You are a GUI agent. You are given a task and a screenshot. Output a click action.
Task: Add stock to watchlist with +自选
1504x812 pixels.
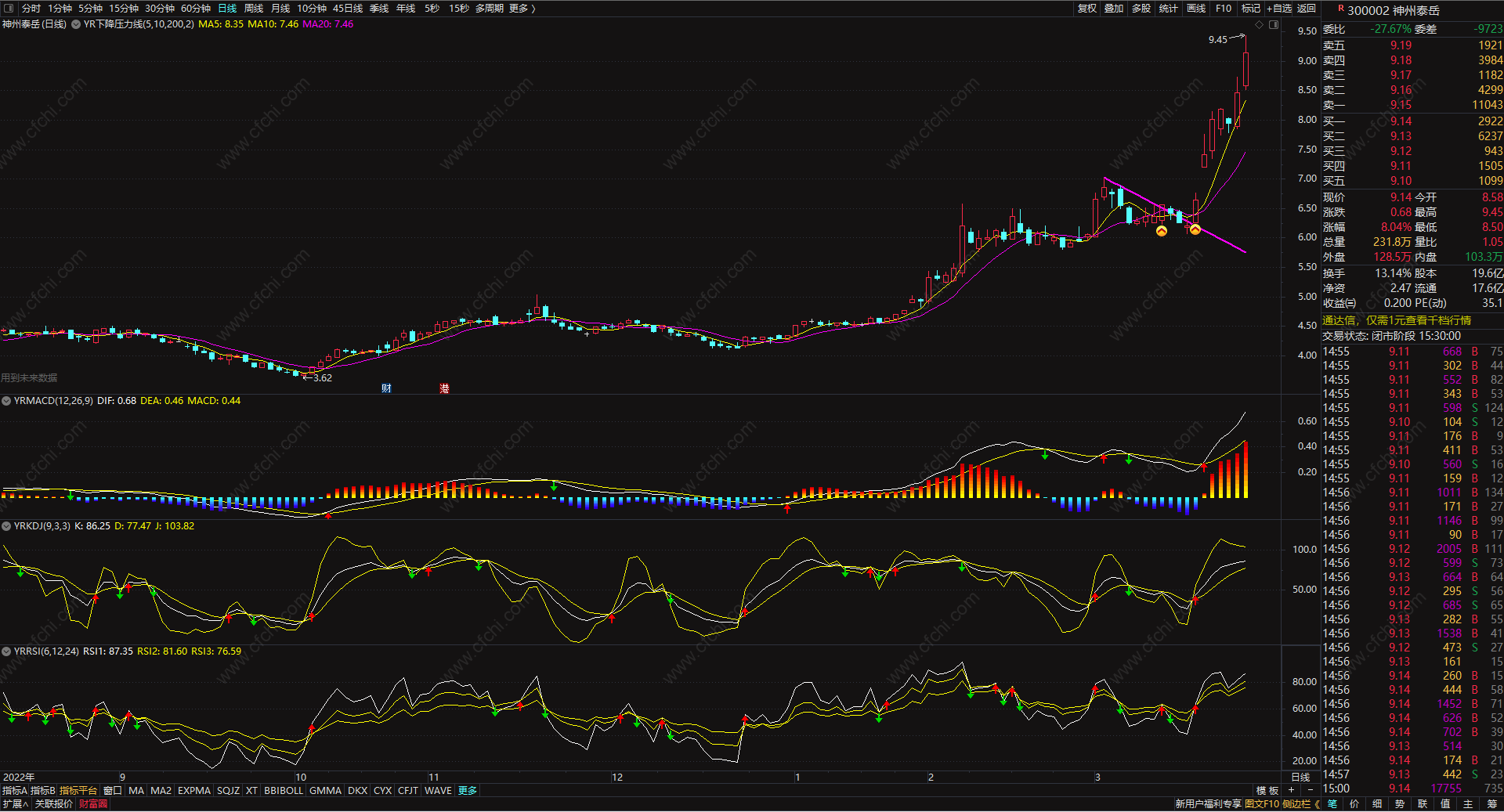(1280, 8)
